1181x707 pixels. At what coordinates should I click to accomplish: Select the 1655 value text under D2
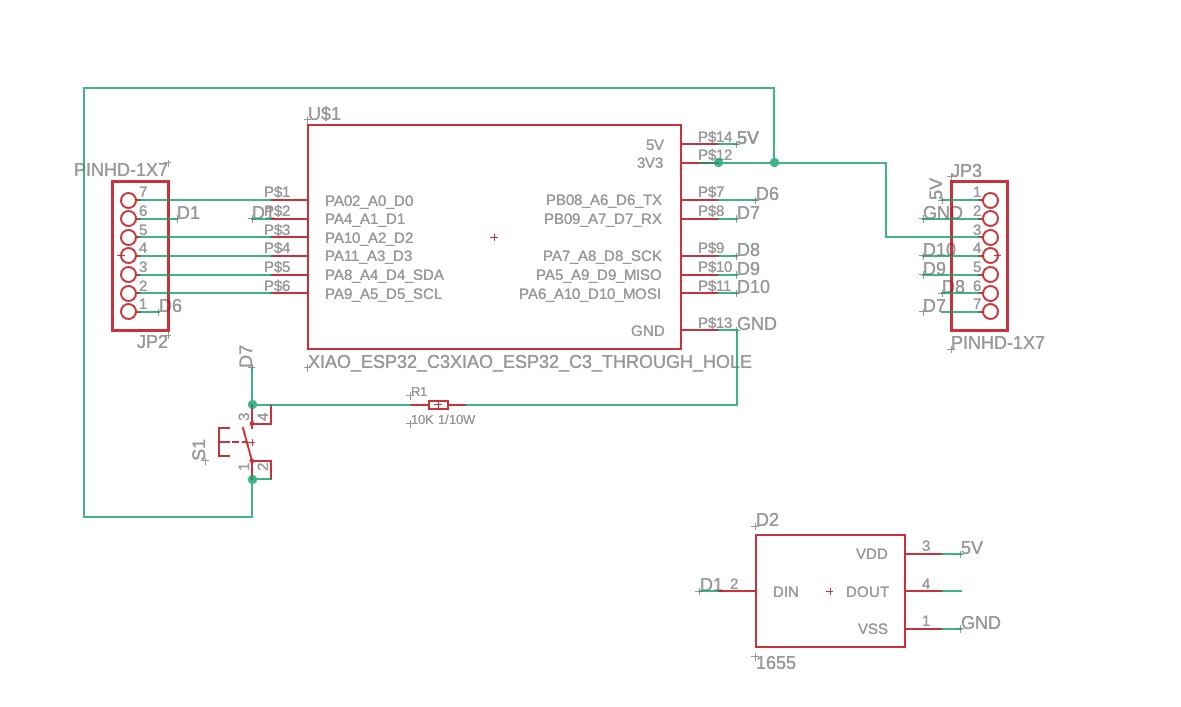tap(776, 663)
